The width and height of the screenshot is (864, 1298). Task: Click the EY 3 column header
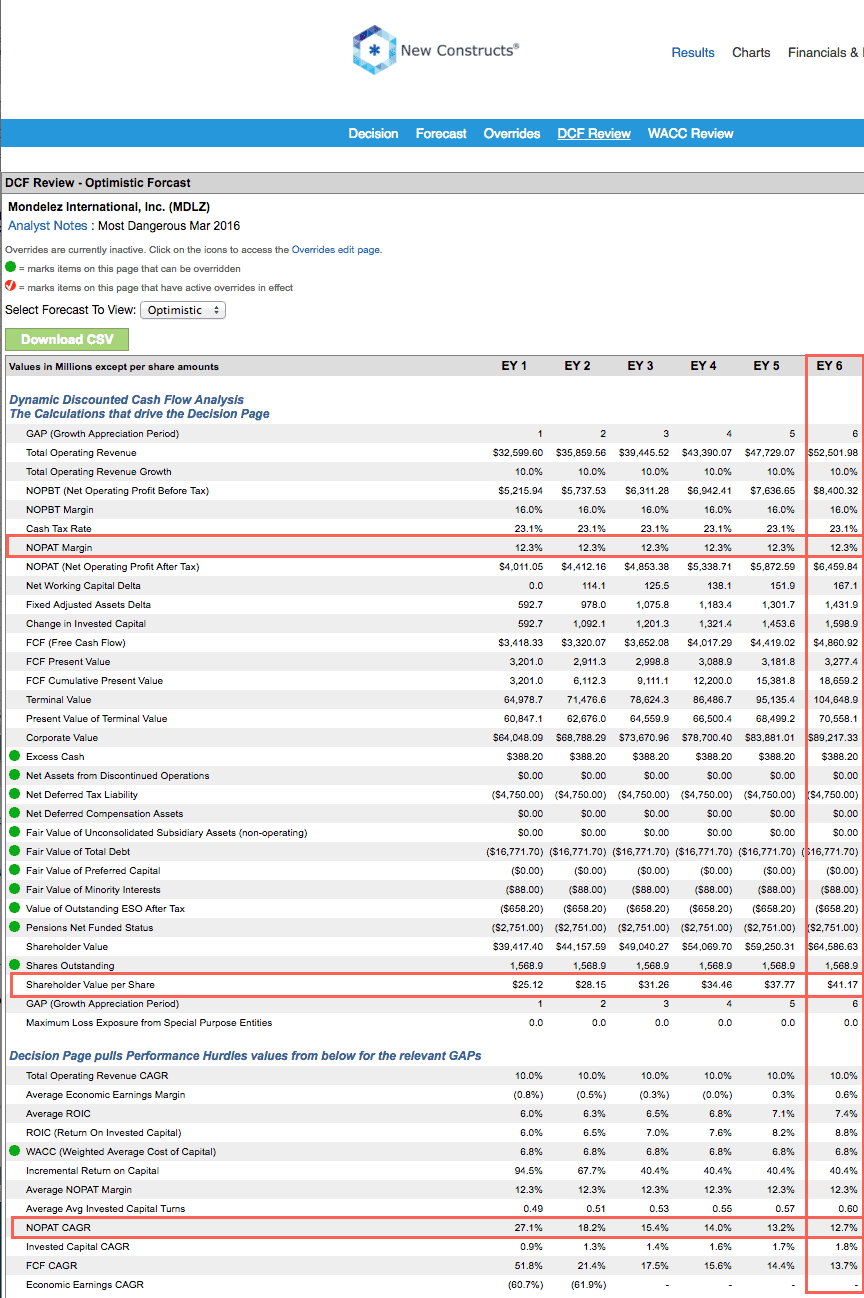pyautogui.click(x=640, y=366)
